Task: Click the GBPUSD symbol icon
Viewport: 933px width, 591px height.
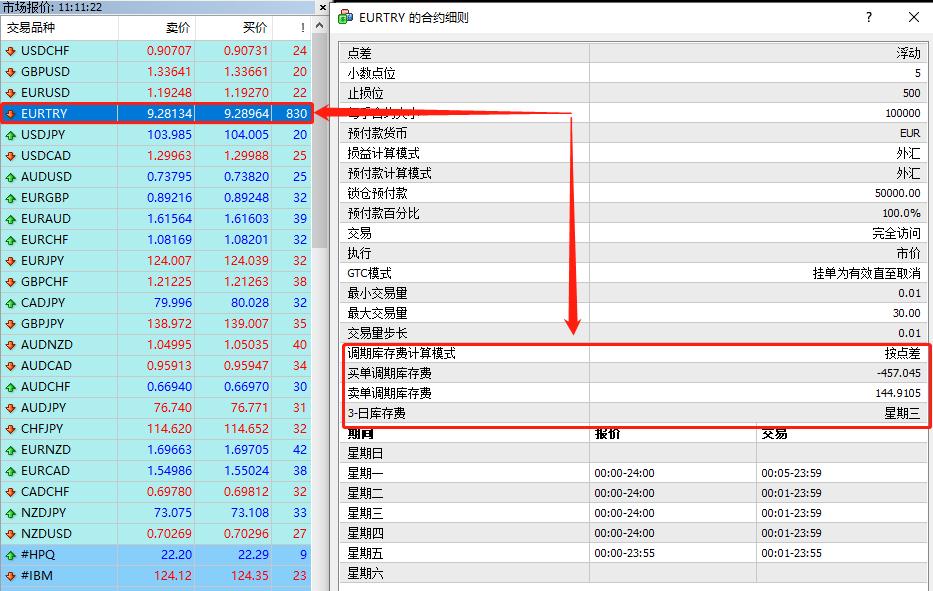Action: point(10,69)
